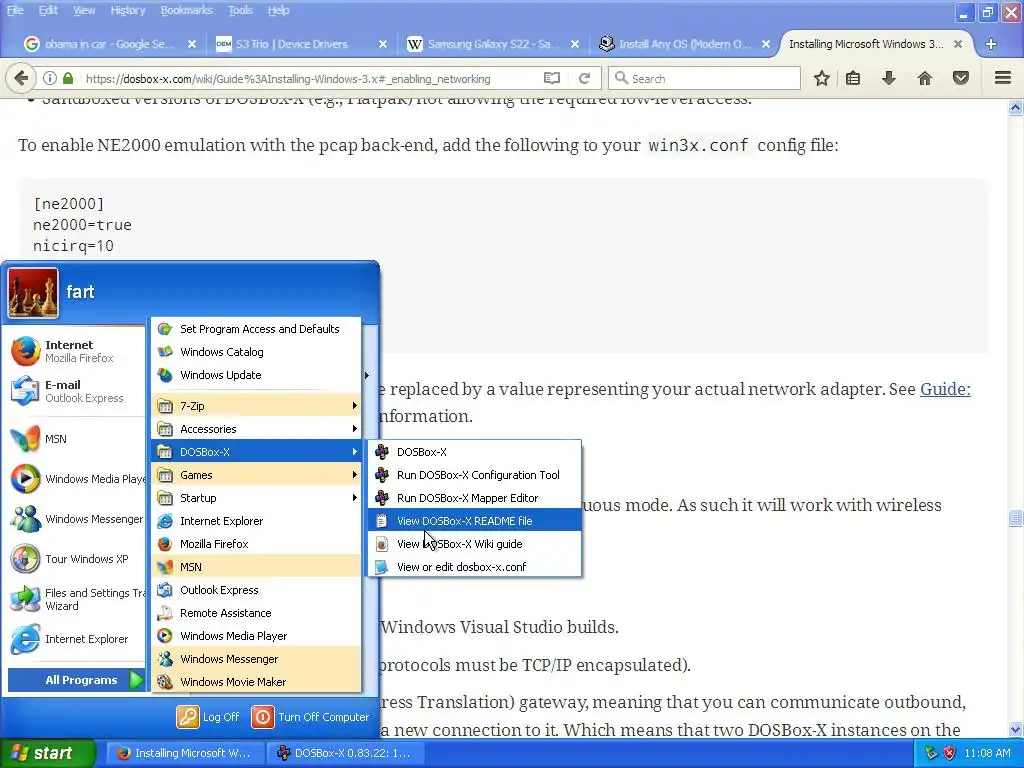Reload the page with the refresh icon
This screenshot has width=1024, height=768.
(x=584, y=78)
